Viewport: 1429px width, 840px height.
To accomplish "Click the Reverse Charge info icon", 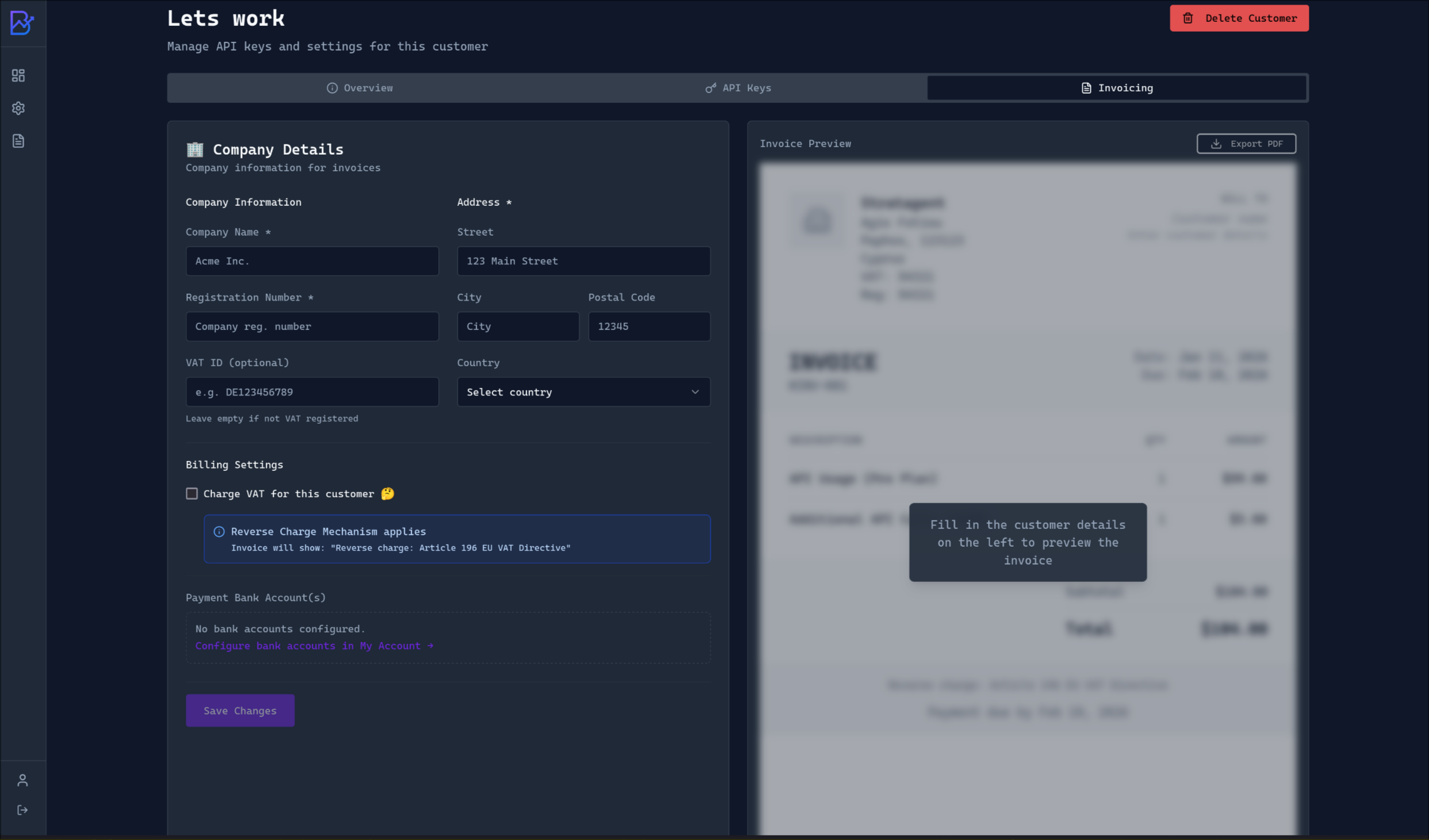I will (219, 531).
